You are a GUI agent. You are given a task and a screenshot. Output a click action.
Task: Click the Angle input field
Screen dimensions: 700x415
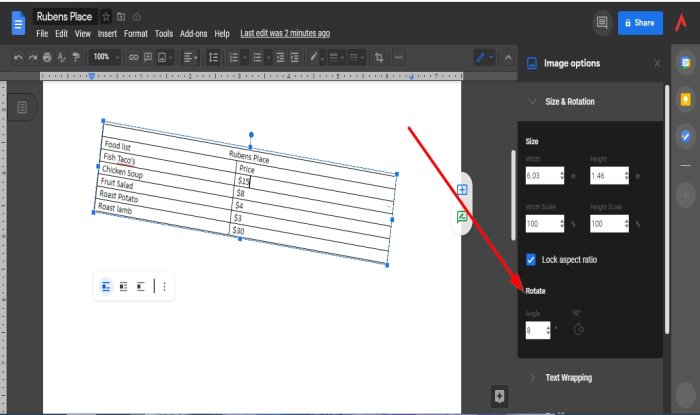[x=536, y=330]
